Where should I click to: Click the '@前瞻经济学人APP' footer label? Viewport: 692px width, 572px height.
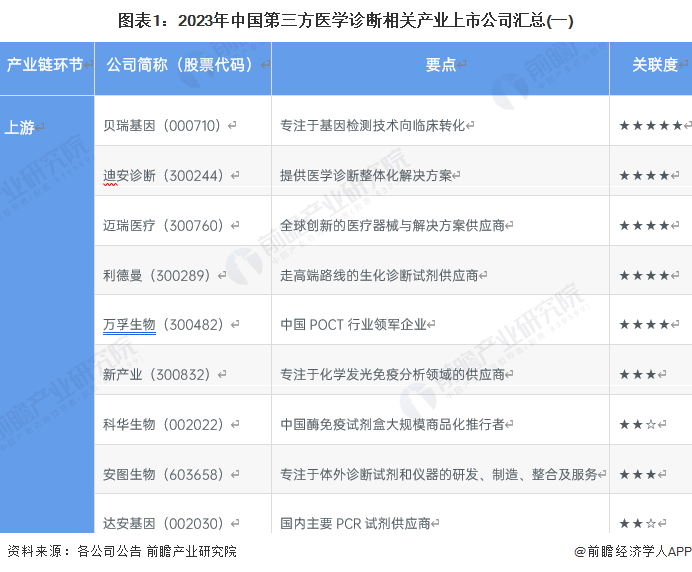coord(631,551)
